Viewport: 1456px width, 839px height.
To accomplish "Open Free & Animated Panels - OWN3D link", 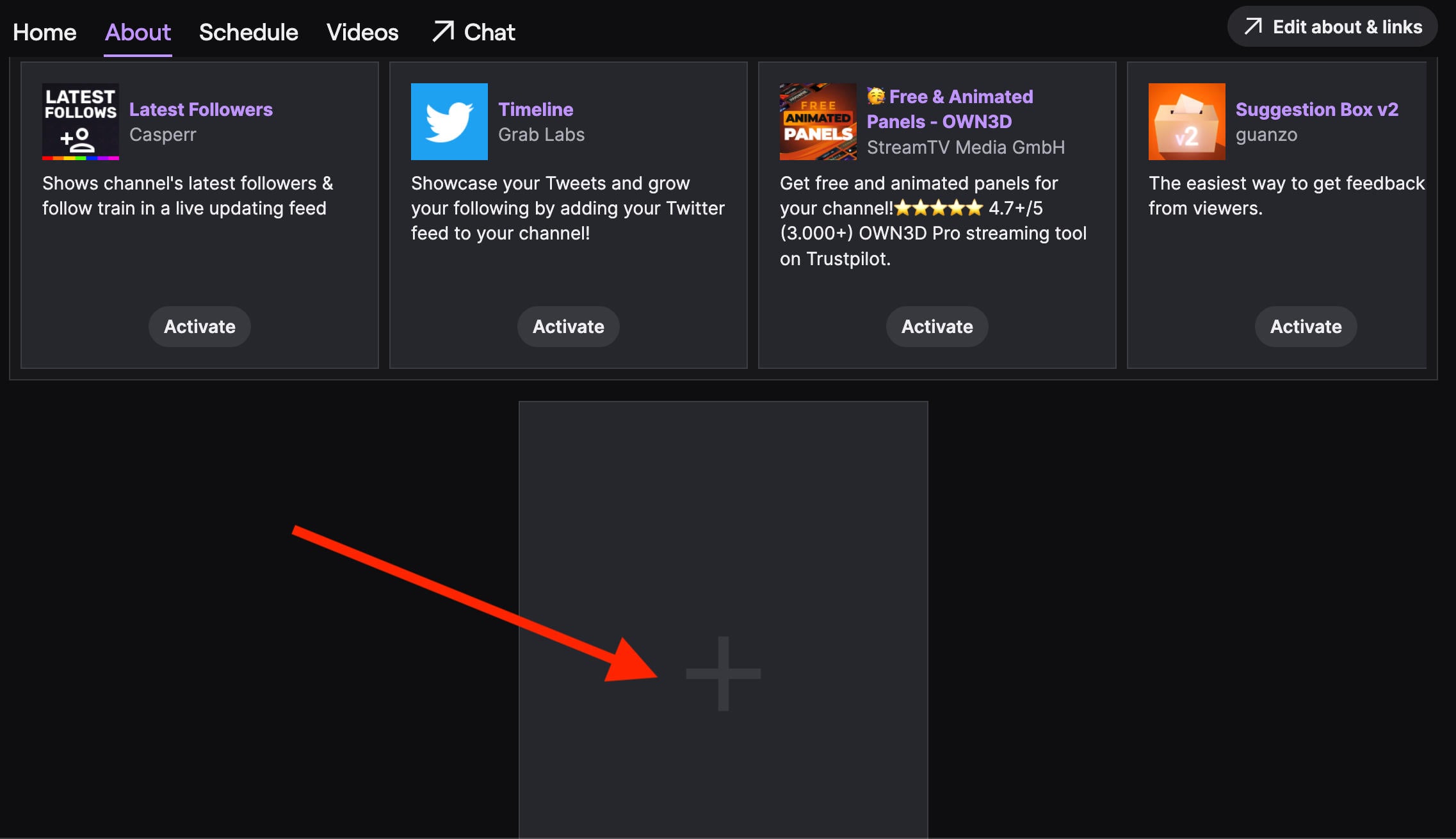I will (950, 109).
